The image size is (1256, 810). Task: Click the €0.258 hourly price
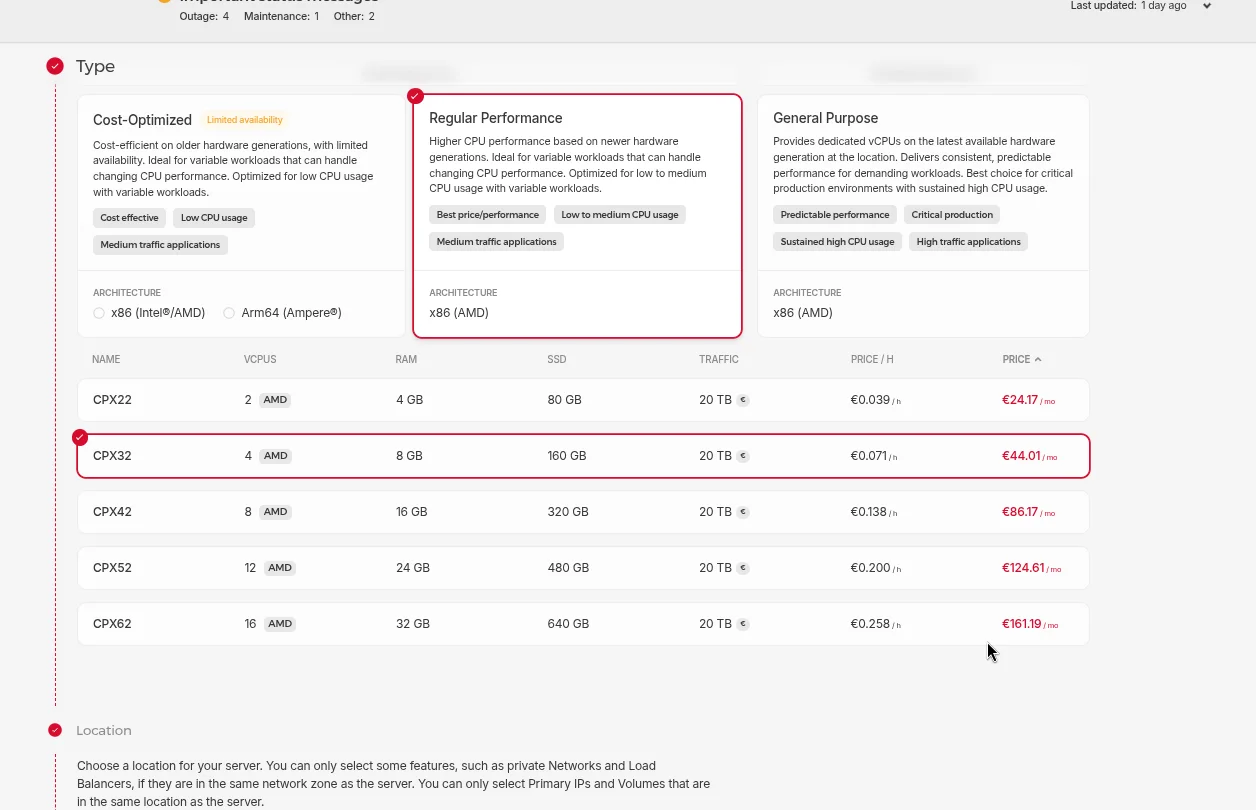pos(876,624)
